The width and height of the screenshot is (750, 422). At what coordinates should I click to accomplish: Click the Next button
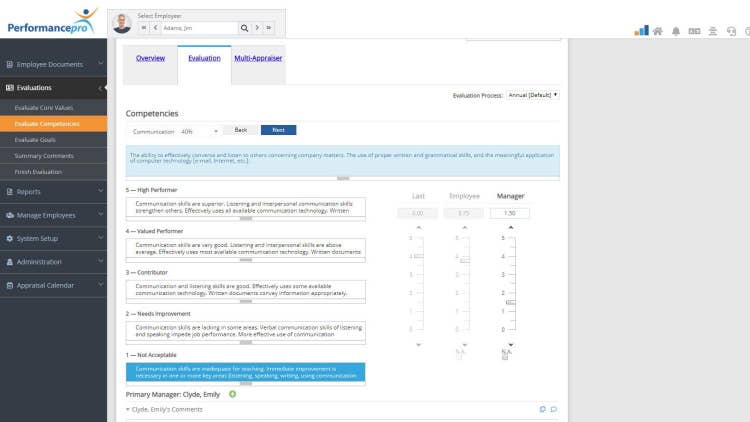[278, 130]
